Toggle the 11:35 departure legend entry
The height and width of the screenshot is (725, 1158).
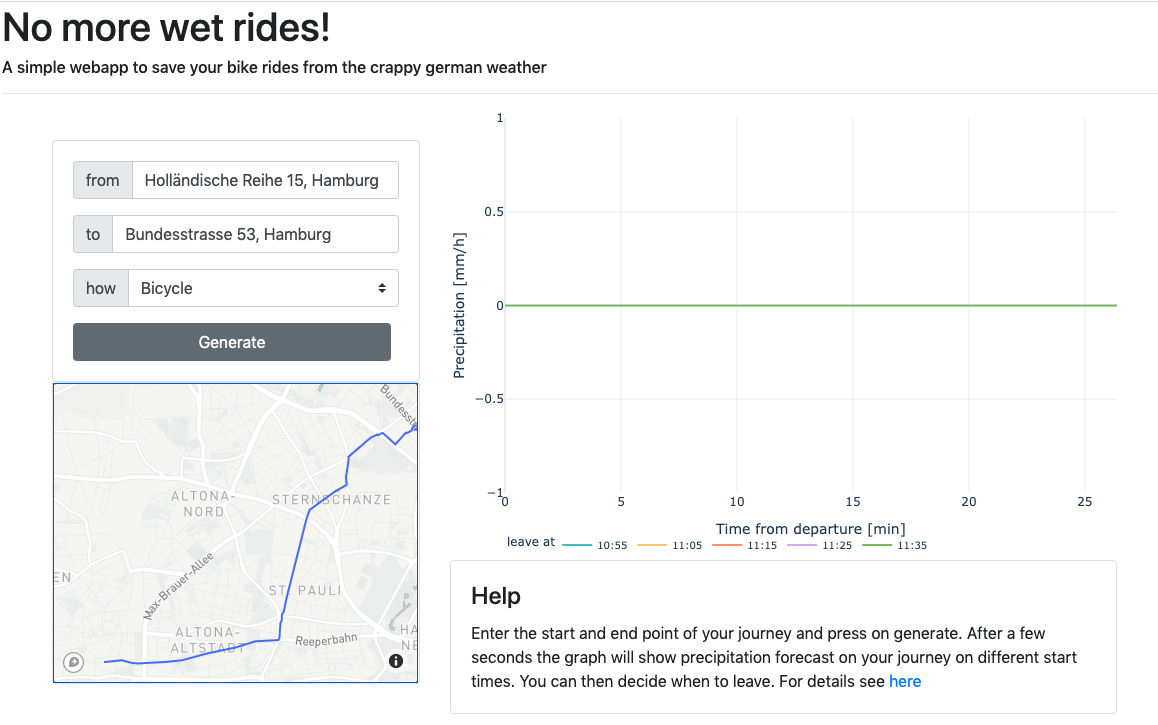(894, 546)
